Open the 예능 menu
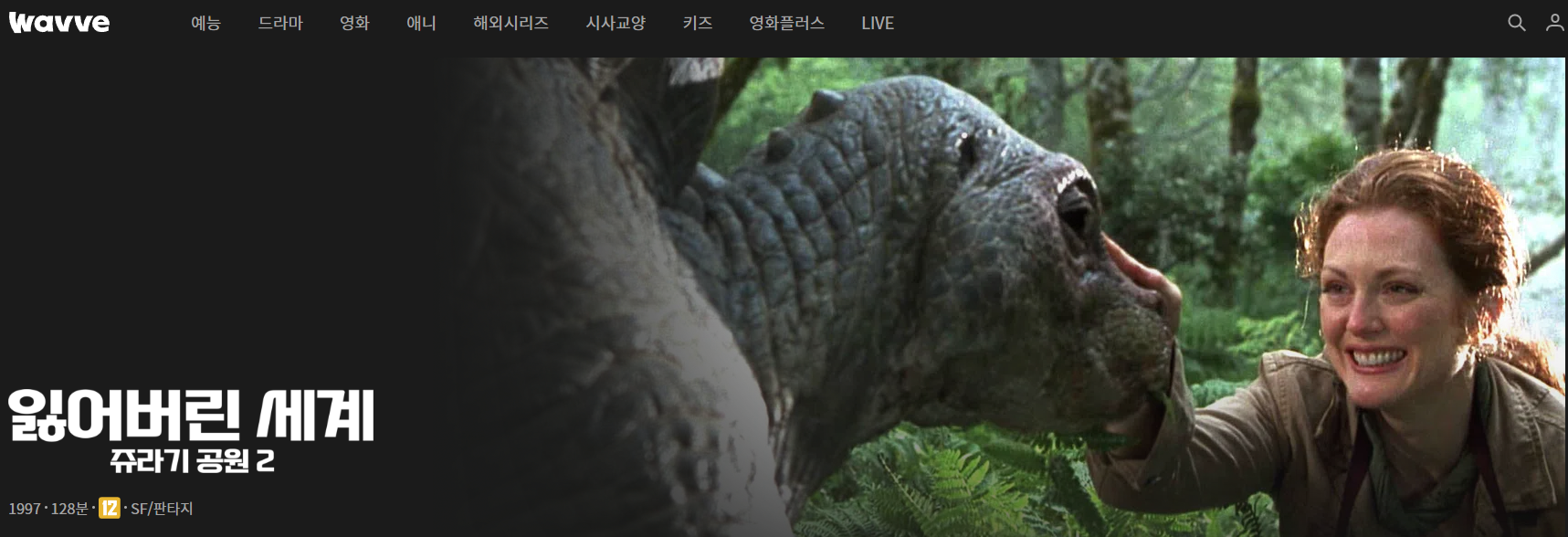The image size is (1568, 537). pyautogui.click(x=205, y=23)
